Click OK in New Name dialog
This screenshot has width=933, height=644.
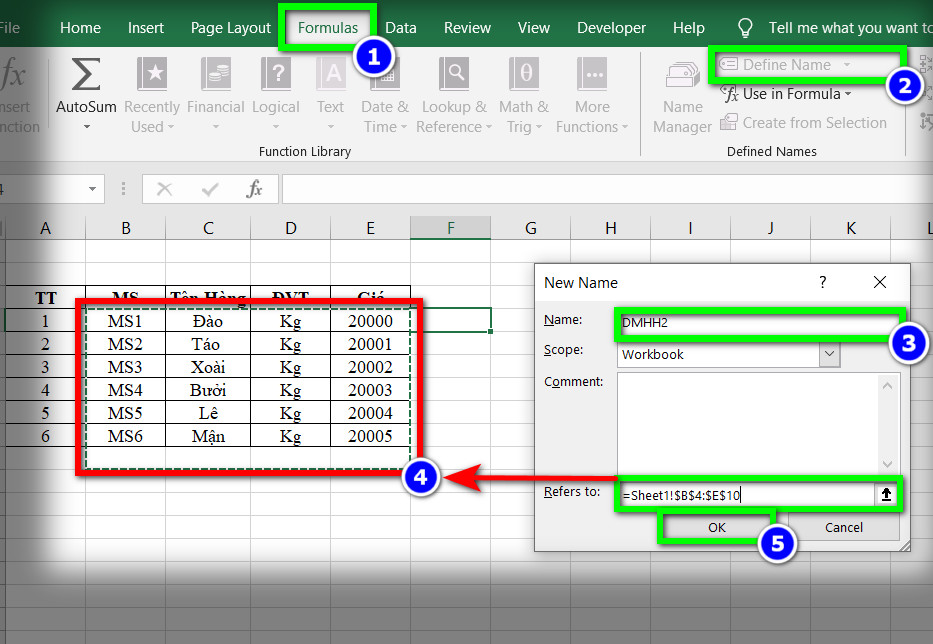click(x=716, y=527)
